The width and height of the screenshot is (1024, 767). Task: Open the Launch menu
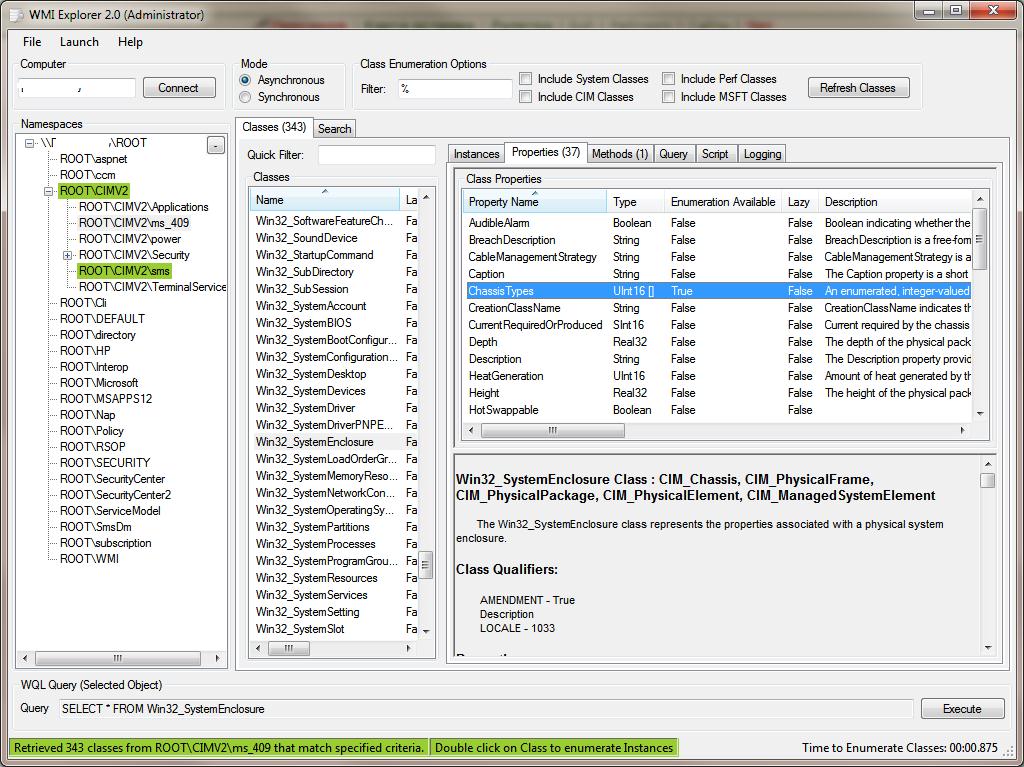(x=79, y=42)
